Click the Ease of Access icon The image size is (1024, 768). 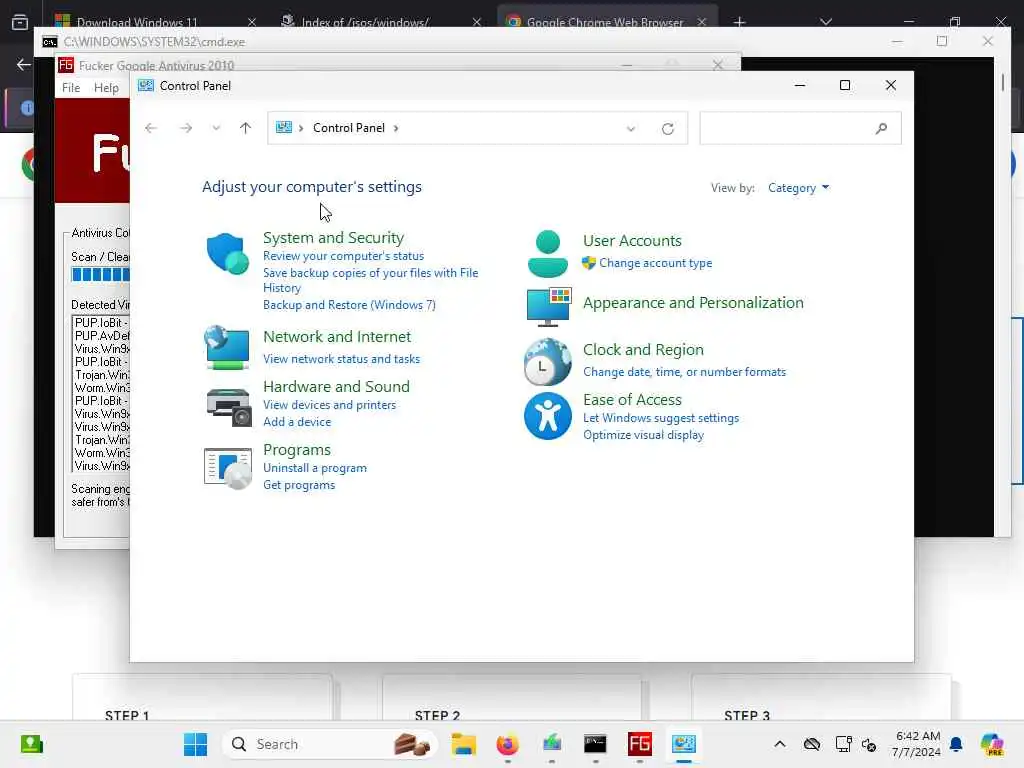click(547, 416)
